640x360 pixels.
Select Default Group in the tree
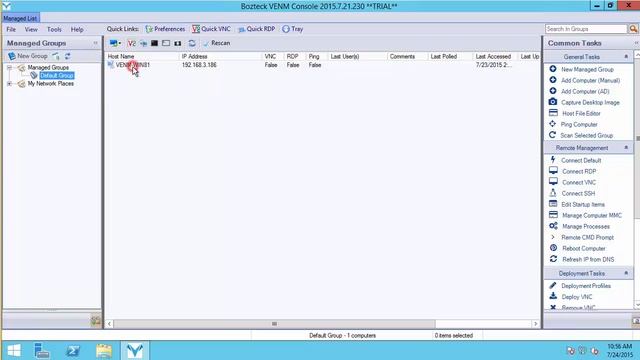(57, 76)
